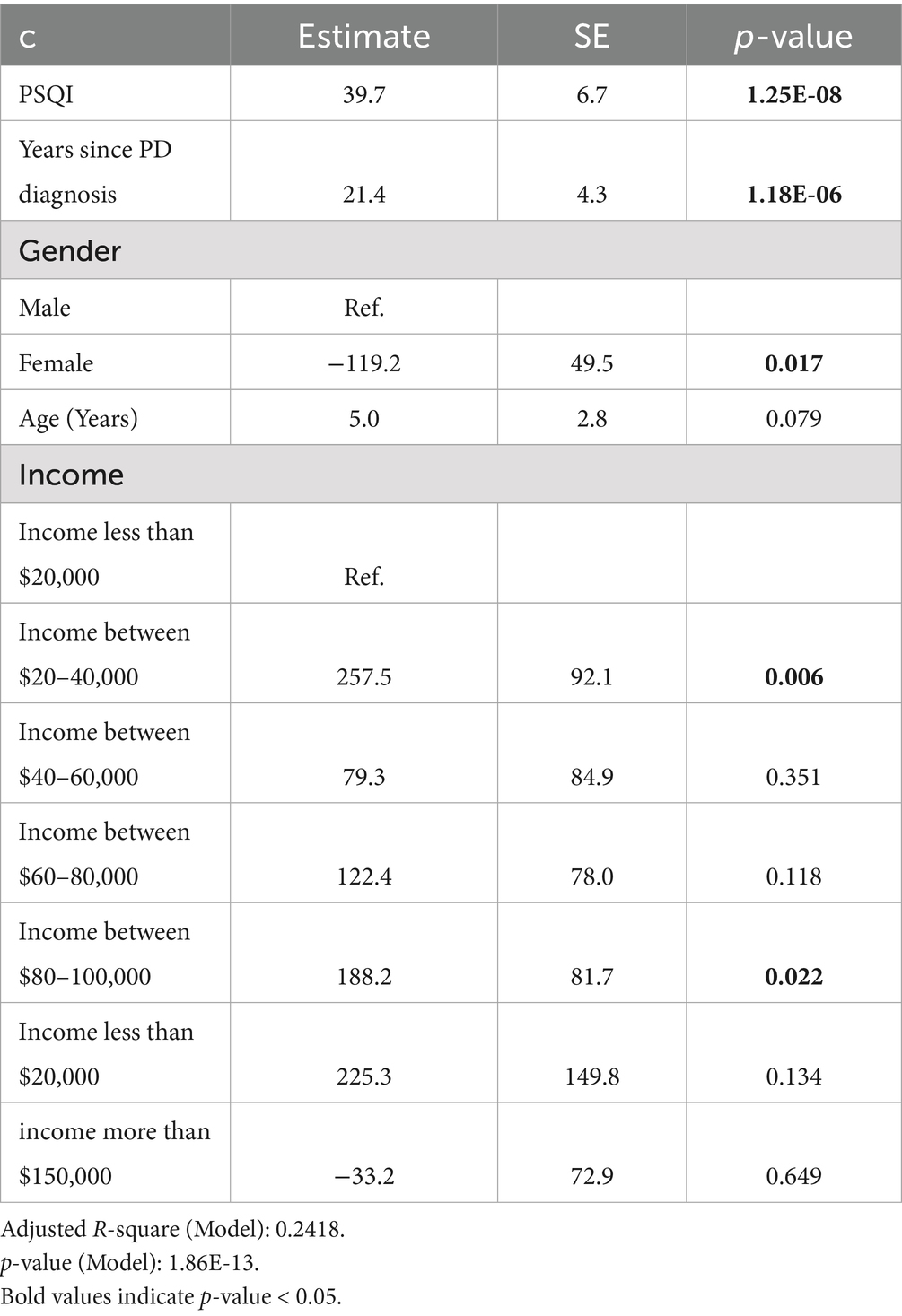The height and width of the screenshot is (1316, 902).
Task: Click the bold 0.022 p-value cell
Action: 793,976
